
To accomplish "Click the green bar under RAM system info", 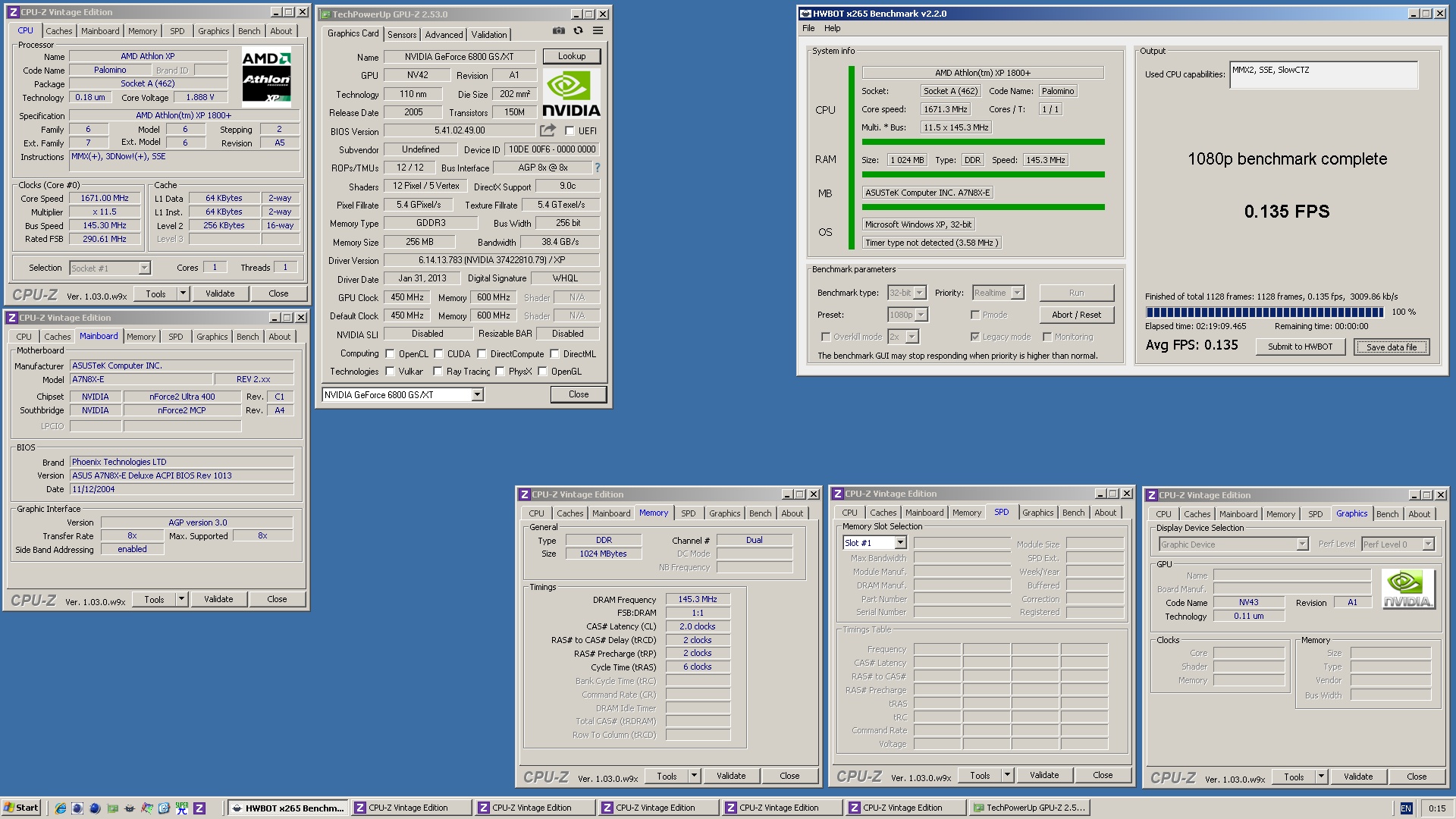I will click(983, 174).
